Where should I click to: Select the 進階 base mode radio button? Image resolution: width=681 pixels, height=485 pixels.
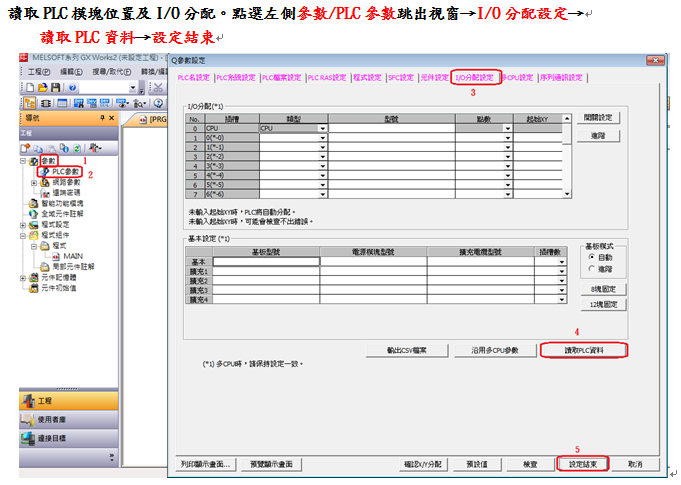[592, 268]
